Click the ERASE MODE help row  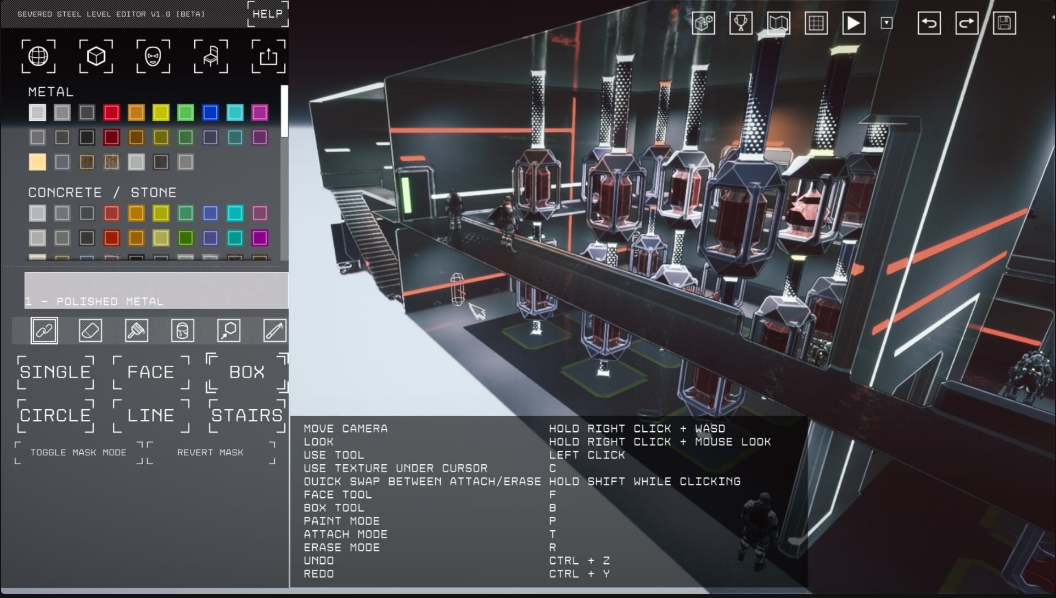430,547
